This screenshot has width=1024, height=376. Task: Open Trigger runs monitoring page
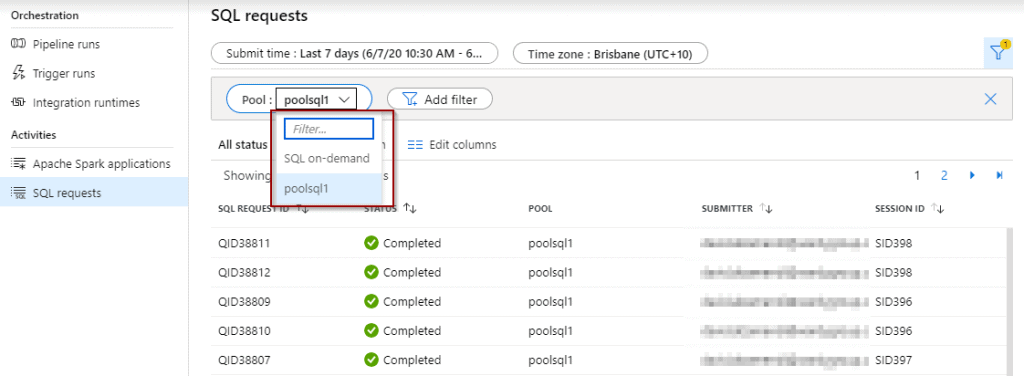pos(54,74)
